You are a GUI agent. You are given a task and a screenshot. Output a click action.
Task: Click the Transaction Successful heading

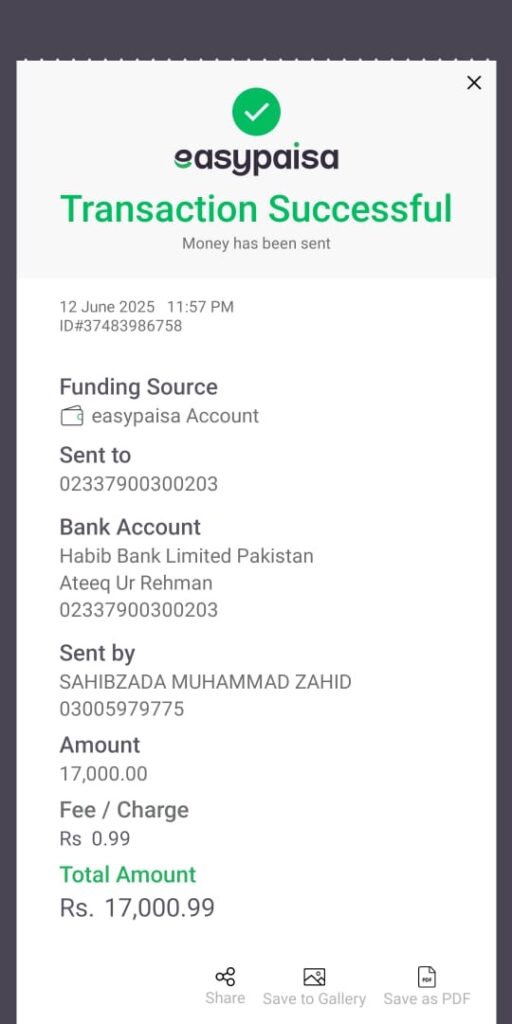(256, 209)
